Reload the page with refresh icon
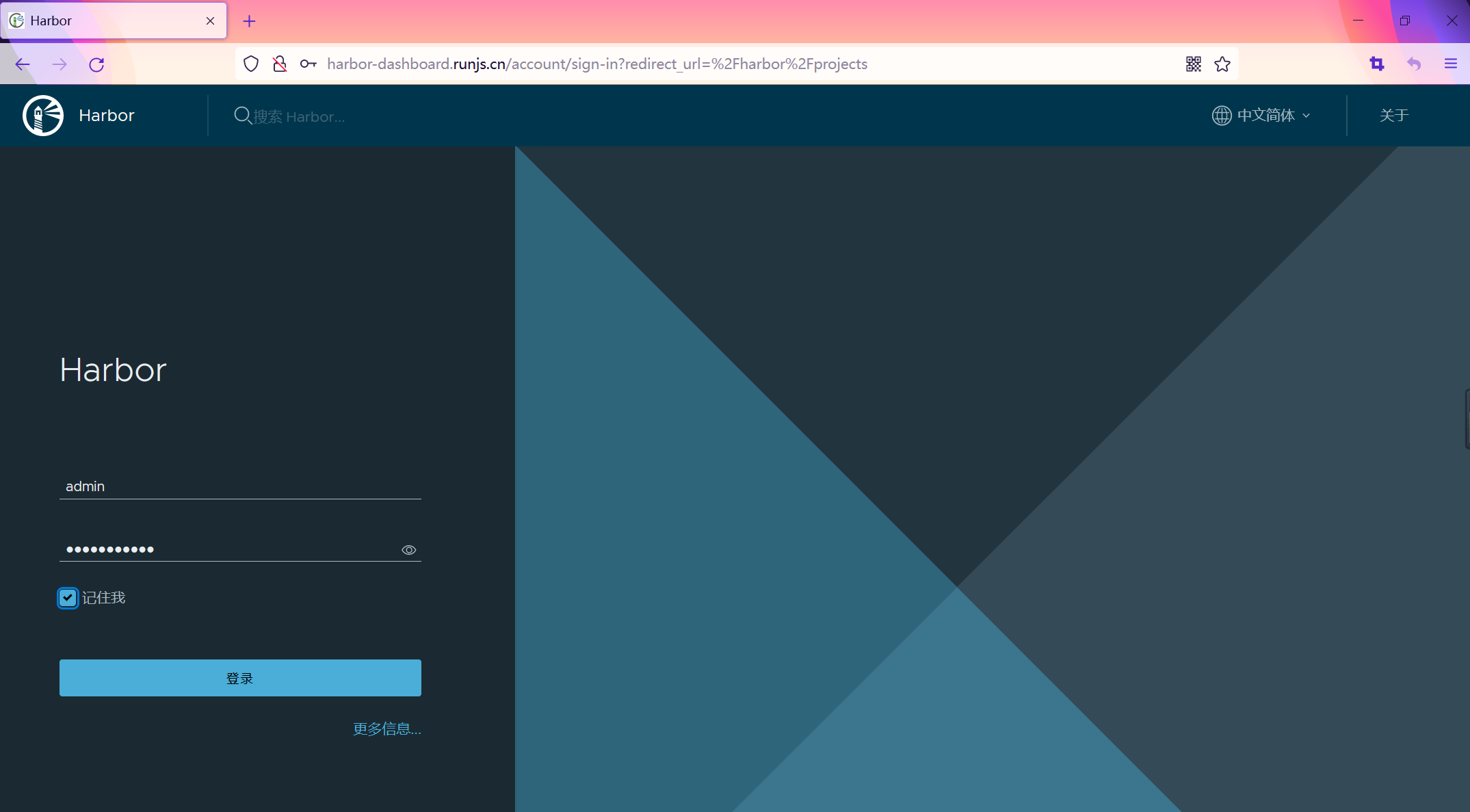1470x812 pixels. tap(96, 64)
